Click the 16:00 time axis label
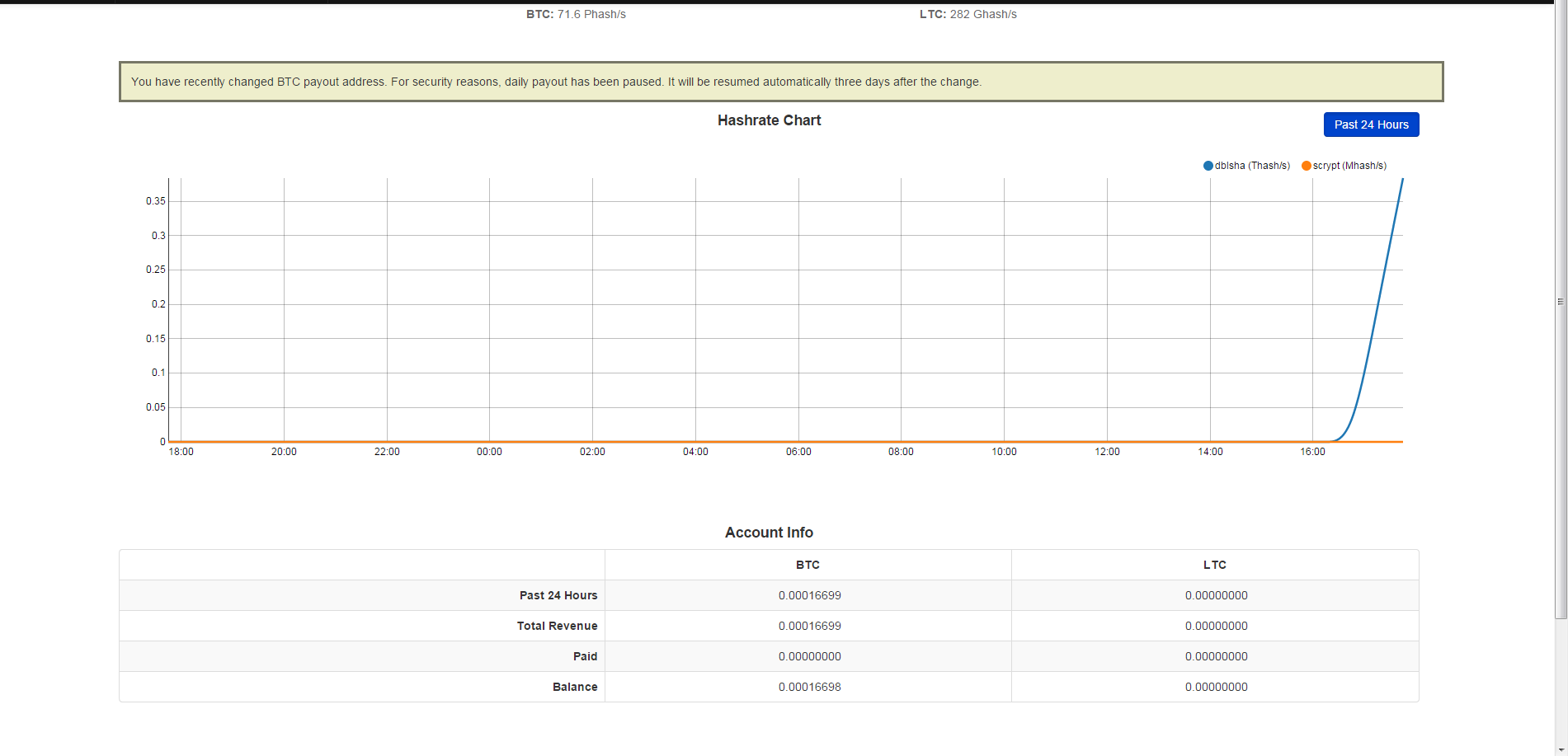The width and height of the screenshot is (1568, 756). [1312, 452]
